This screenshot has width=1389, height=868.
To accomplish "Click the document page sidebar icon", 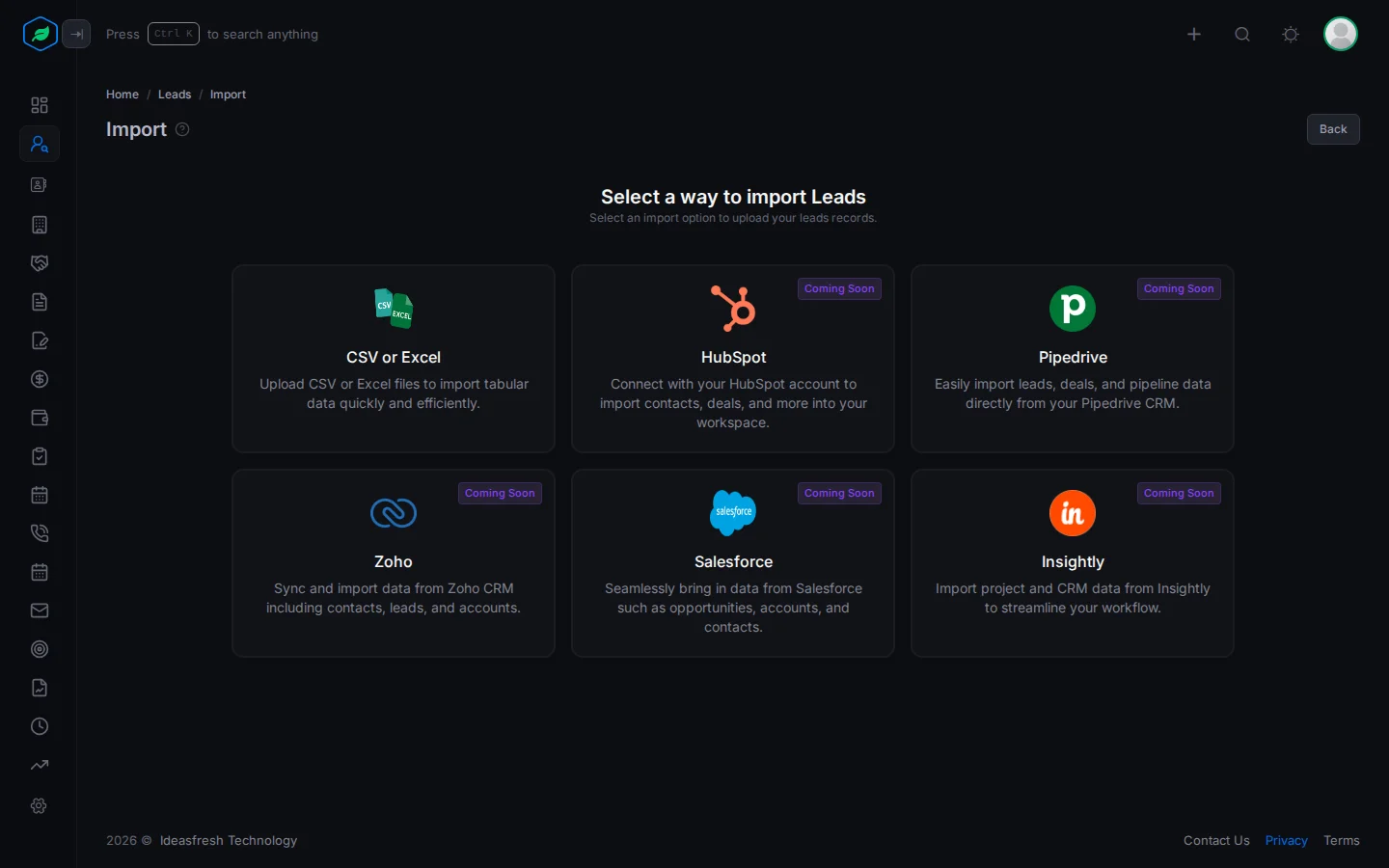I will coord(40,302).
